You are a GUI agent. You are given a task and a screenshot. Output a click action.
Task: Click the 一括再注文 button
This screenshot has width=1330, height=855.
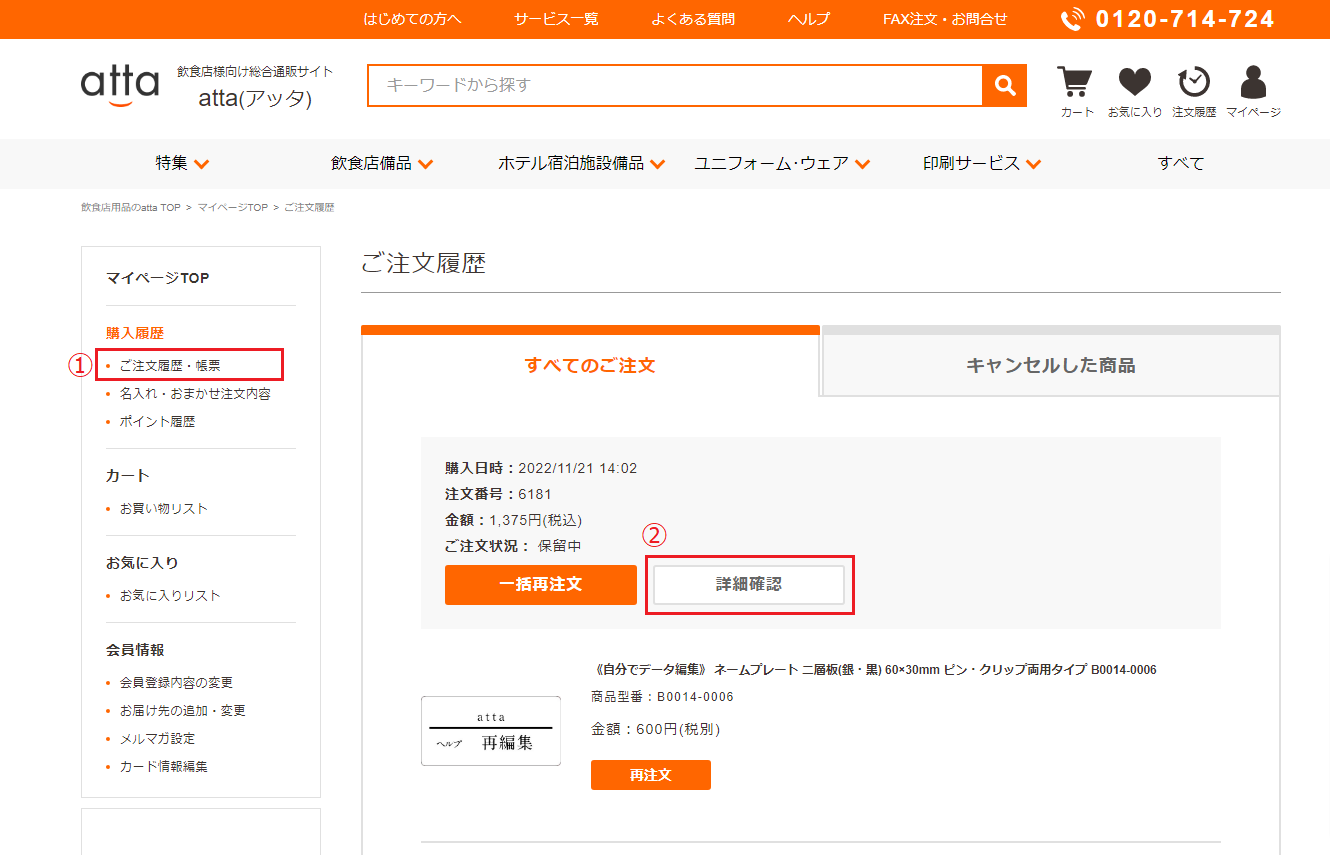tap(540, 585)
